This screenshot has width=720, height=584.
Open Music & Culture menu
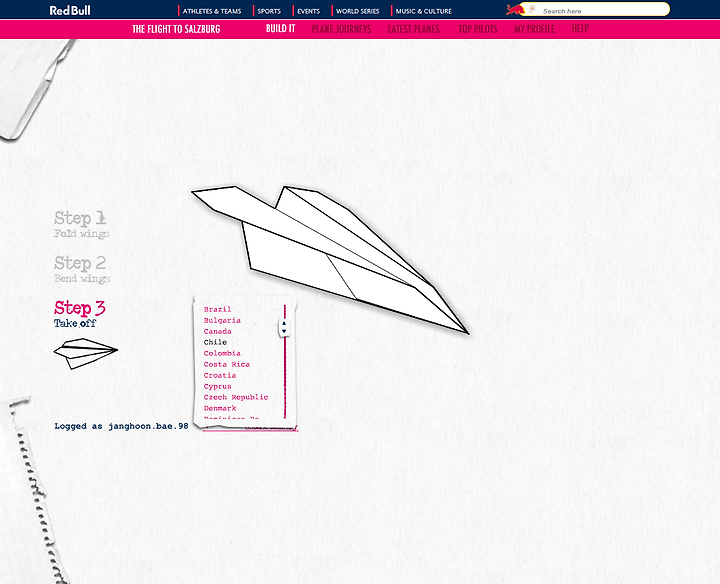pos(423,11)
